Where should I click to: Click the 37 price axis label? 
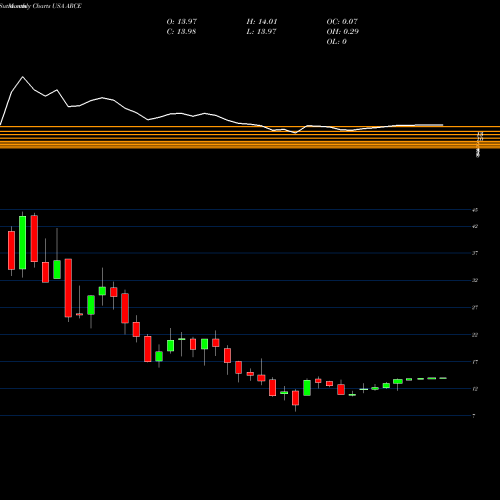[475, 253]
